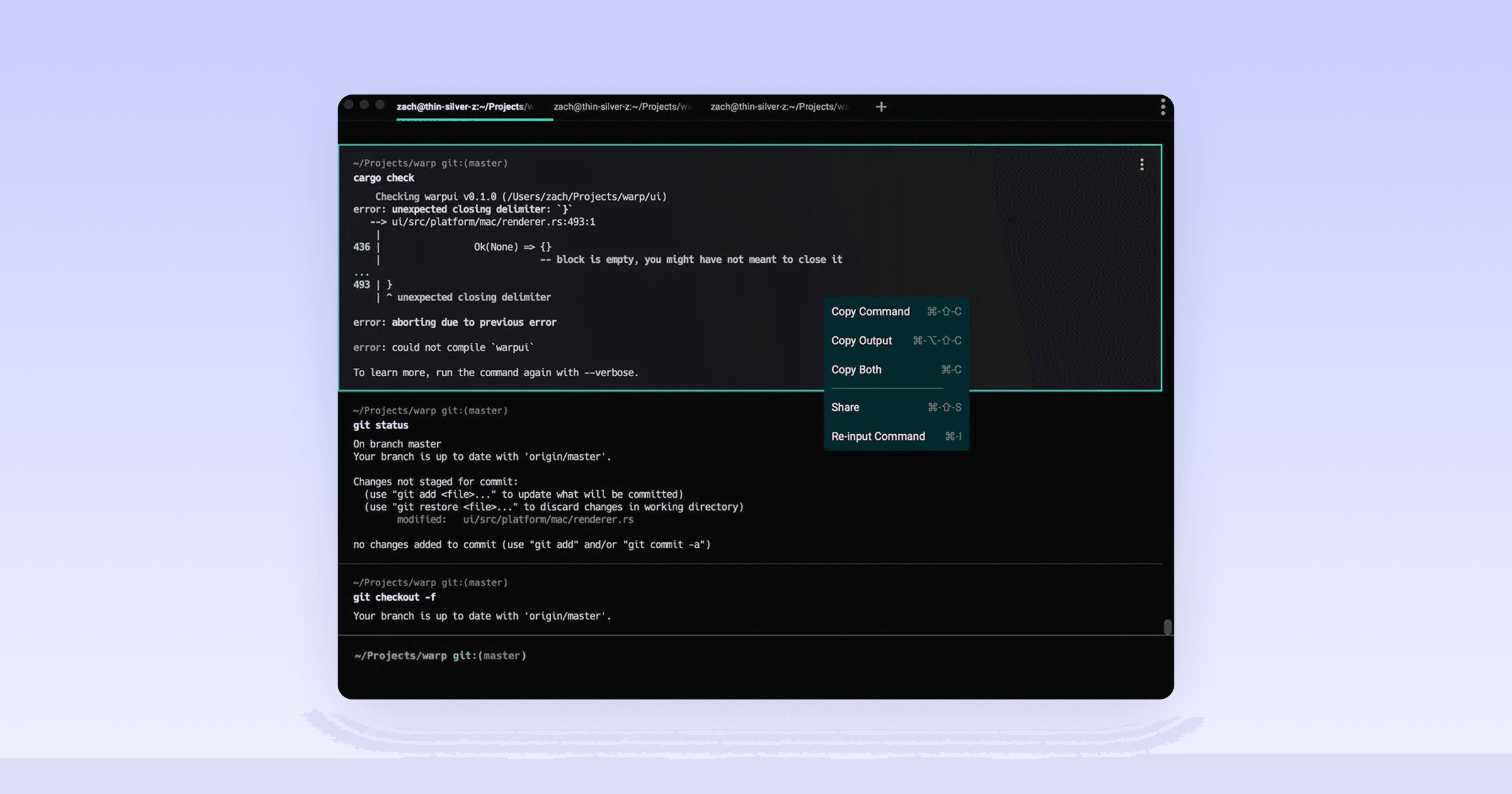Switch to the third terminal tab
Image resolution: width=1512 pixels, height=794 pixels.
coord(779,107)
